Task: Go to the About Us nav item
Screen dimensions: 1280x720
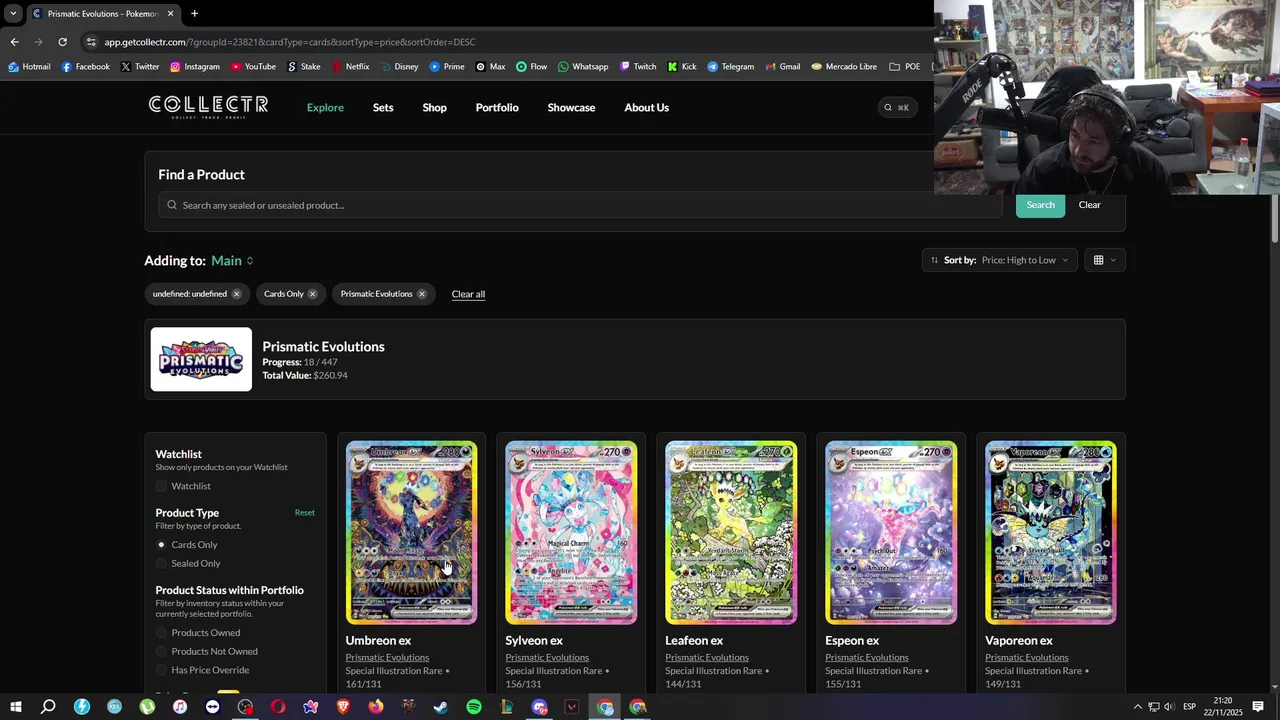Action: pos(646,107)
